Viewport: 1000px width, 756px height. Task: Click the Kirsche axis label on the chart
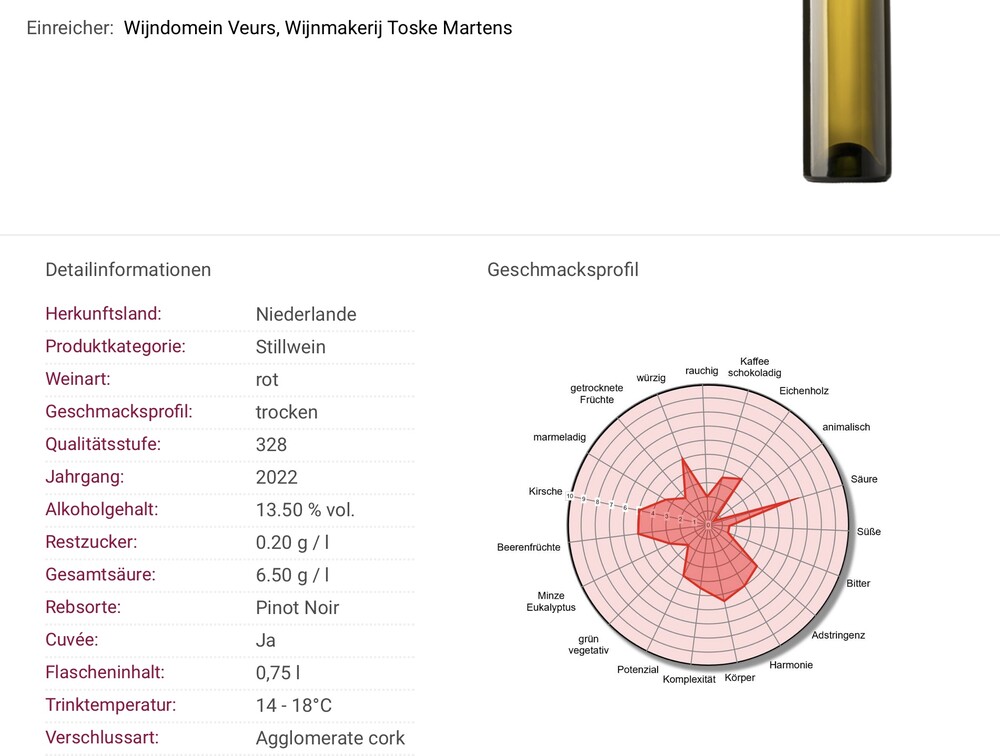click(545, 491)
